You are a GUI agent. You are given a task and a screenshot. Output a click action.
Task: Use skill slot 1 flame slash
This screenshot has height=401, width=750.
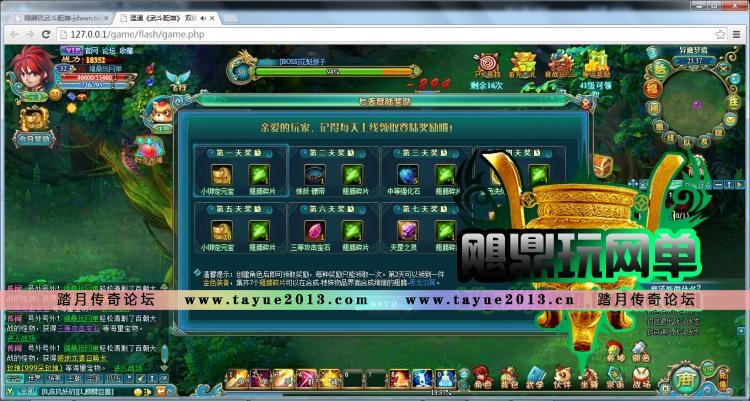tap(236, 378)
